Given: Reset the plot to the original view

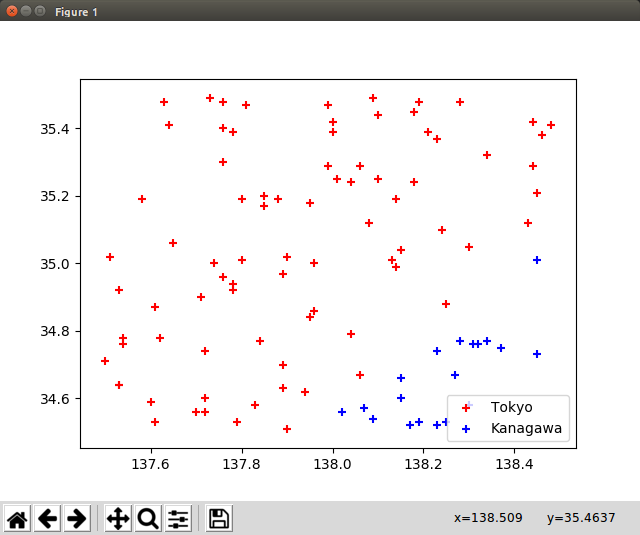Looking at the screenshot, I should [17, 519].
